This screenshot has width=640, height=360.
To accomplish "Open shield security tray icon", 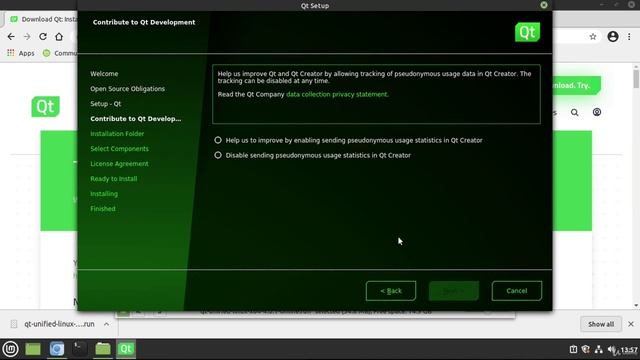I will (586, 350).
